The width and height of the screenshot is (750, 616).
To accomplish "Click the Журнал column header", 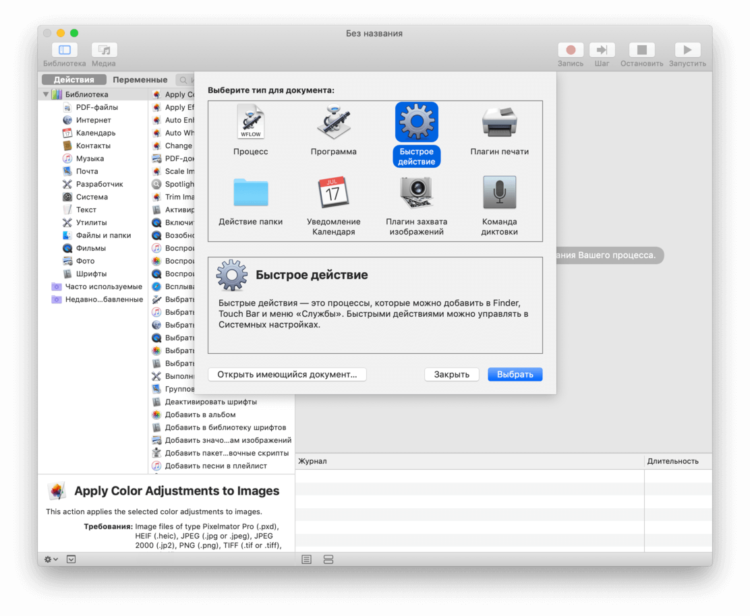I will tap(470, 462).
